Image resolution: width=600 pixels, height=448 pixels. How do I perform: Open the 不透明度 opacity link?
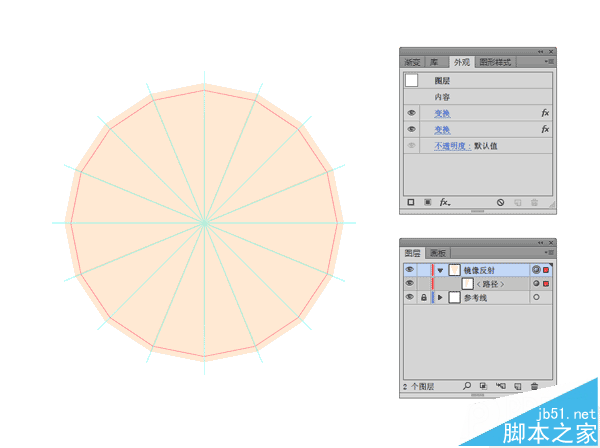pos(452,146)
